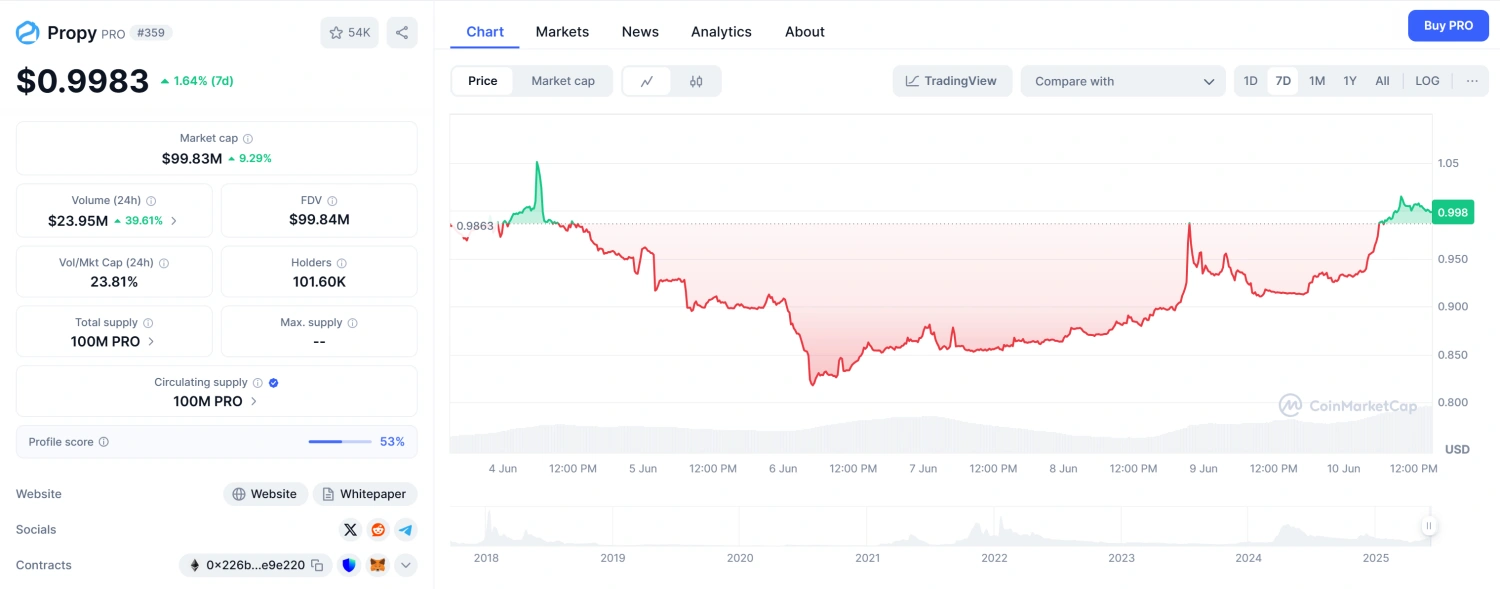Open the Whitepaper link
1500x589 pixels.
coord(365,494)
